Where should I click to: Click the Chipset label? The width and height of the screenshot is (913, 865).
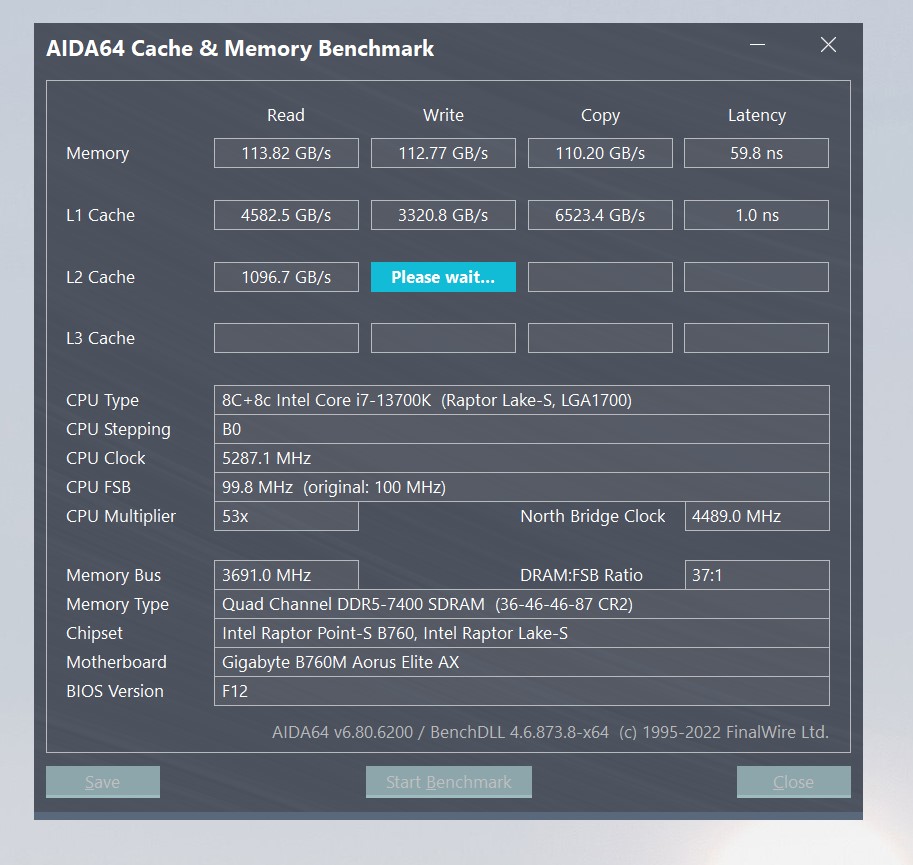click(x=94, y=633)
